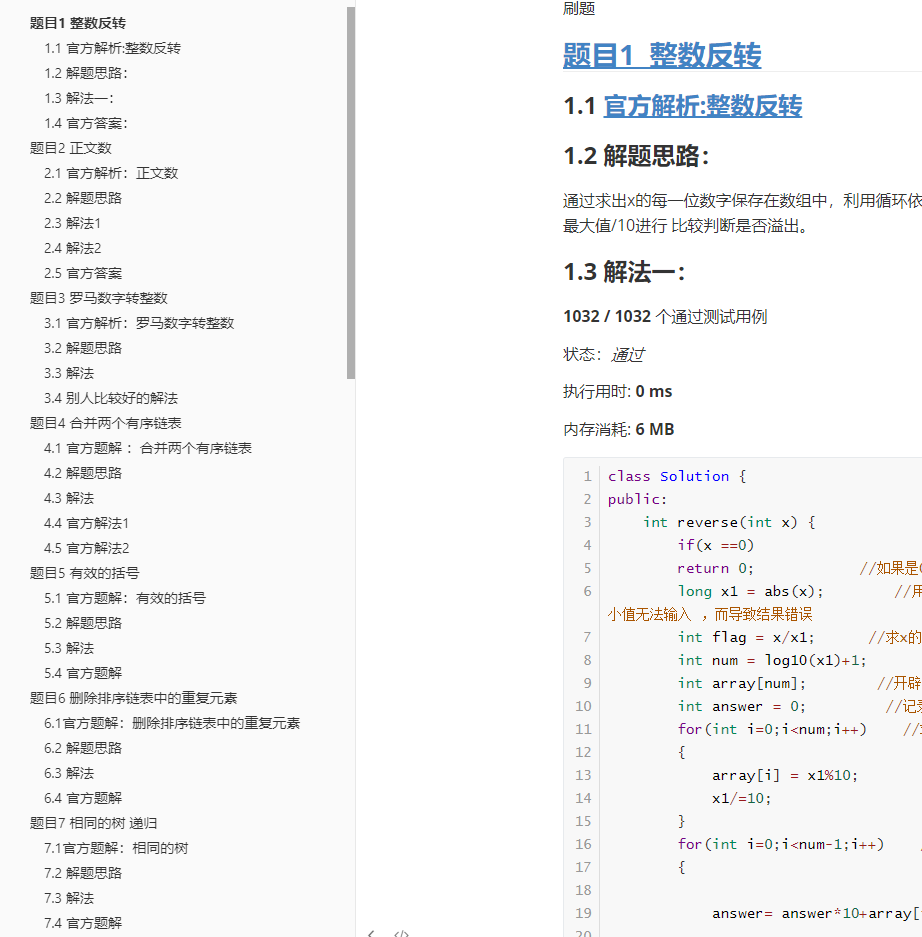This screenshot has height=937, width=922.
Task: Open outline item 3.3 解法
Action: [69, 373]
